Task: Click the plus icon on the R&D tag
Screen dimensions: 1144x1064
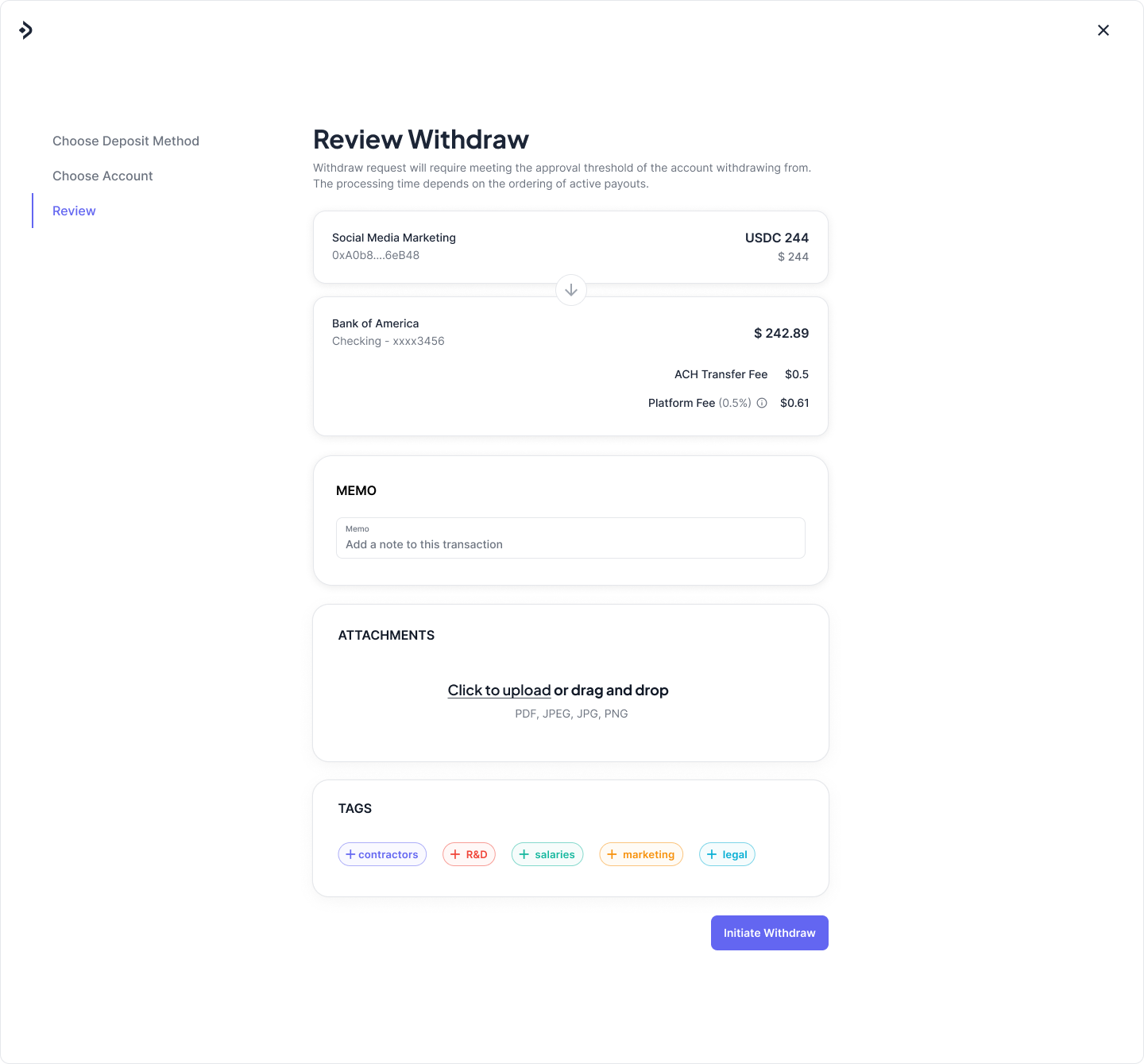Action: click(x=455, y=854)
